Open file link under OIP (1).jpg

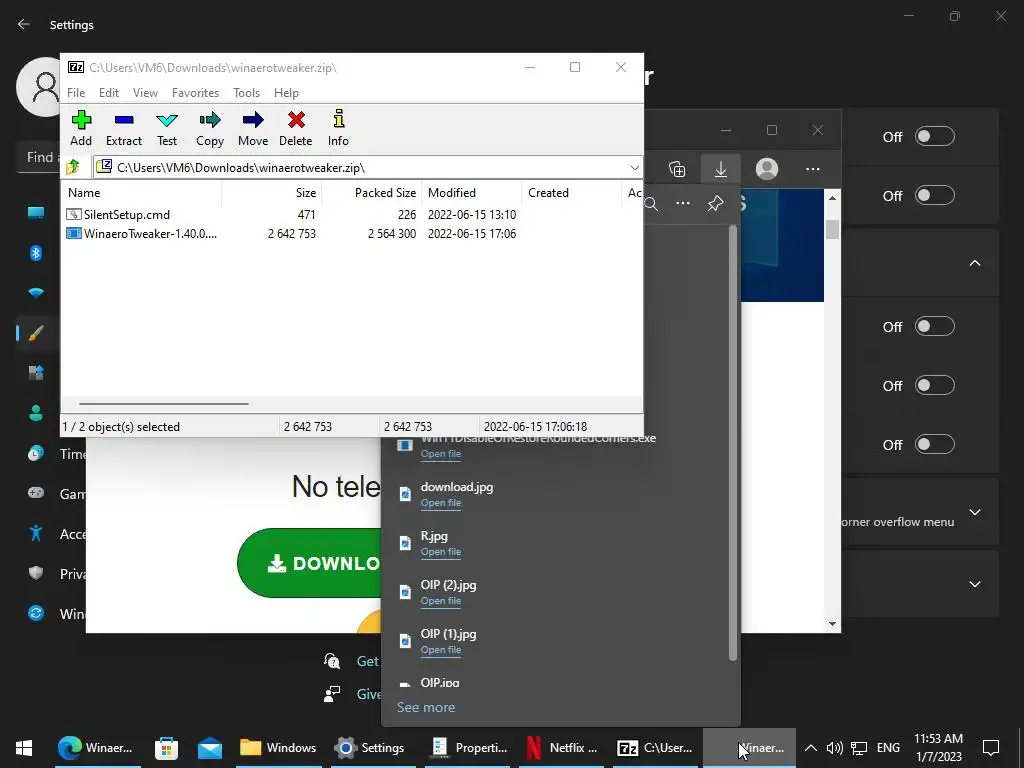(441, 650)
